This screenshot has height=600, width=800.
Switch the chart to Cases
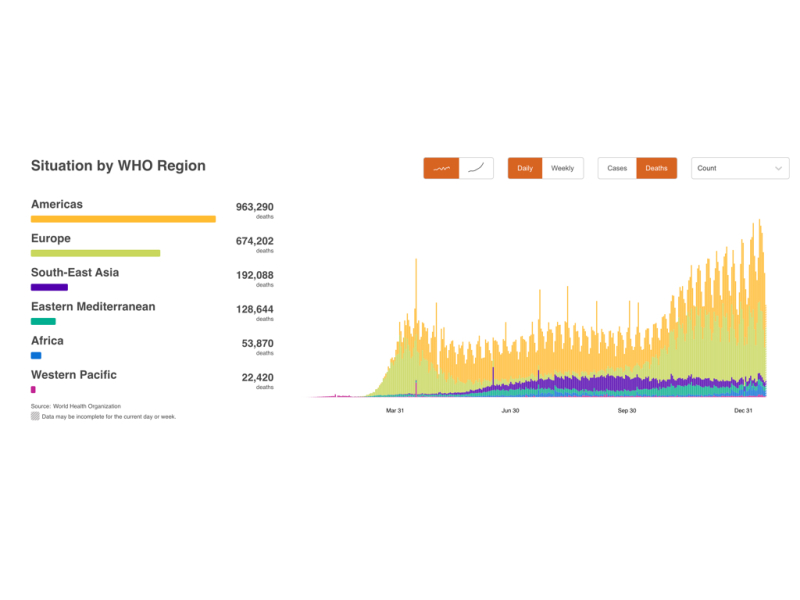click(617, 168)
